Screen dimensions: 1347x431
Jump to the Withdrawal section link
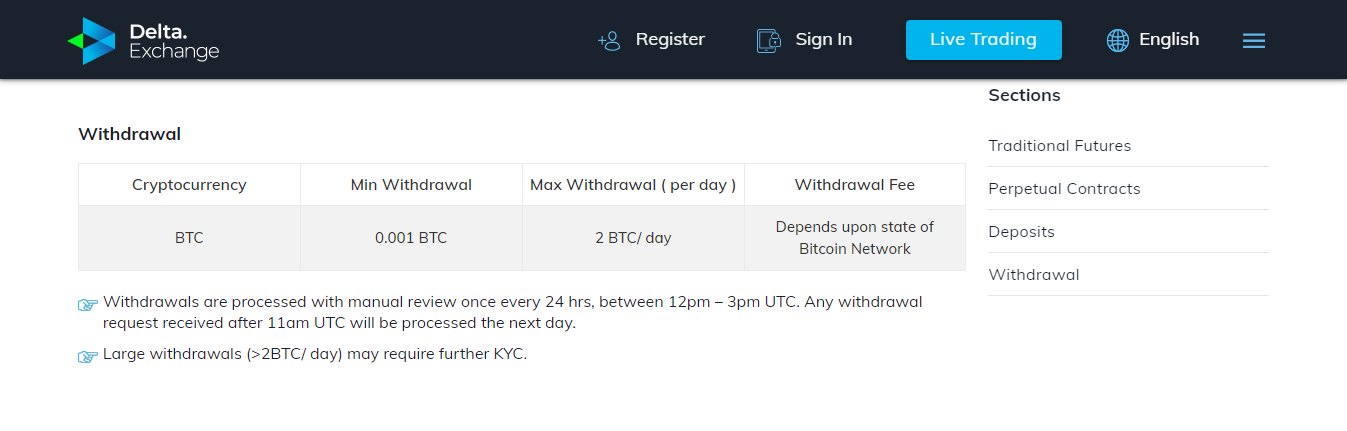pyautogui.click(x=1034, y=275)
